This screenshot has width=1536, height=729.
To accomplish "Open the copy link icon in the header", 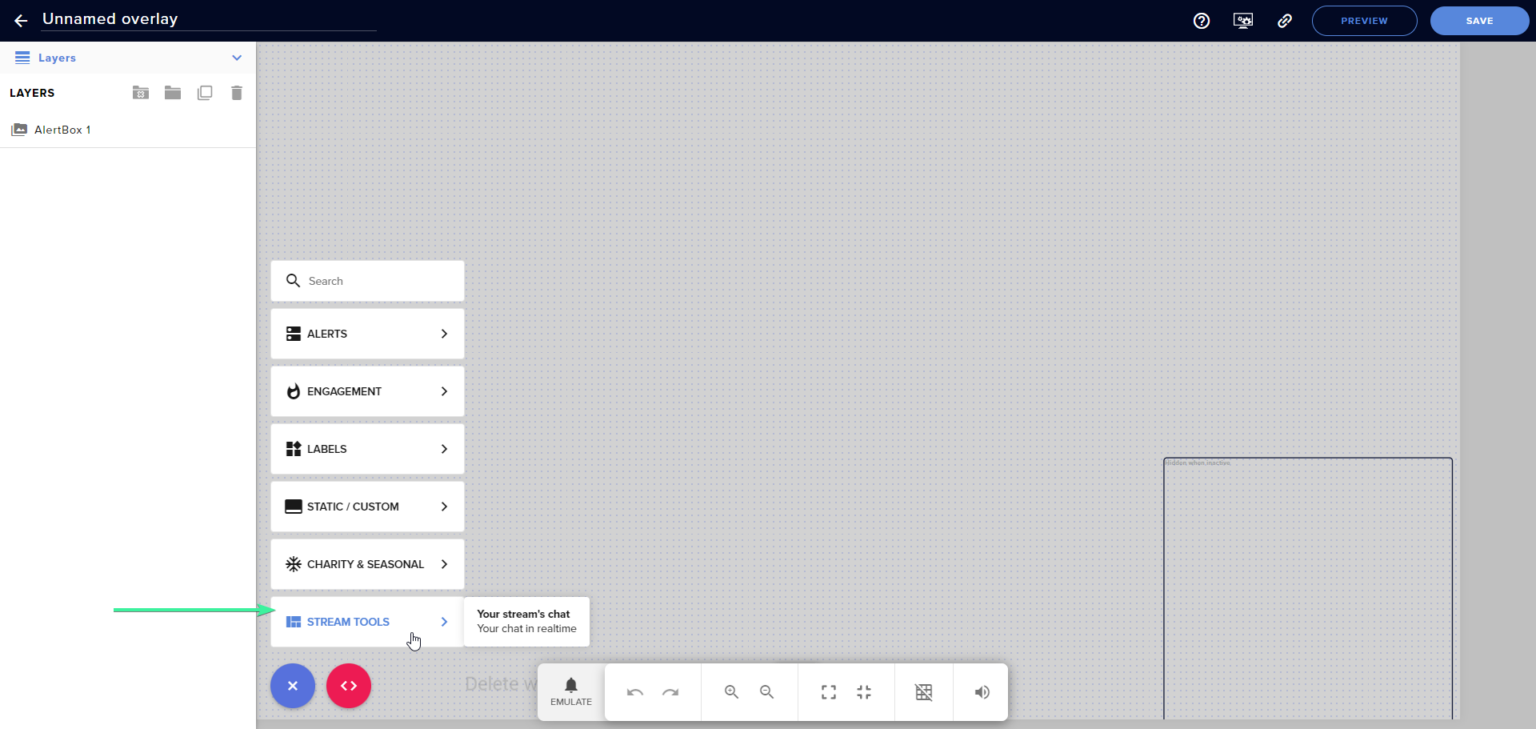I will pyautogui.click(x=1284, y=20).
